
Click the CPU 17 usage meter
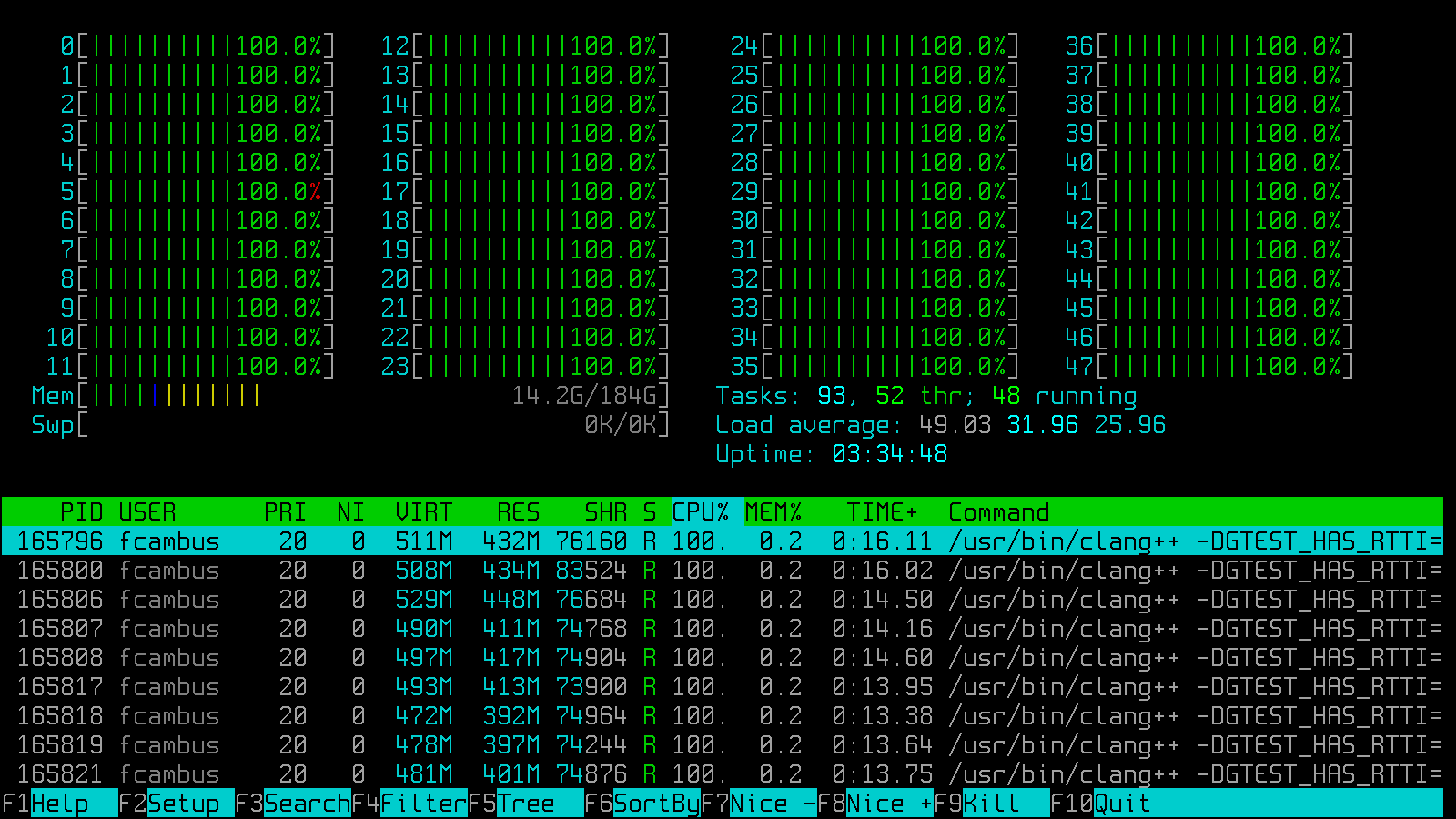pyautogui.click(x=525, y=192)
